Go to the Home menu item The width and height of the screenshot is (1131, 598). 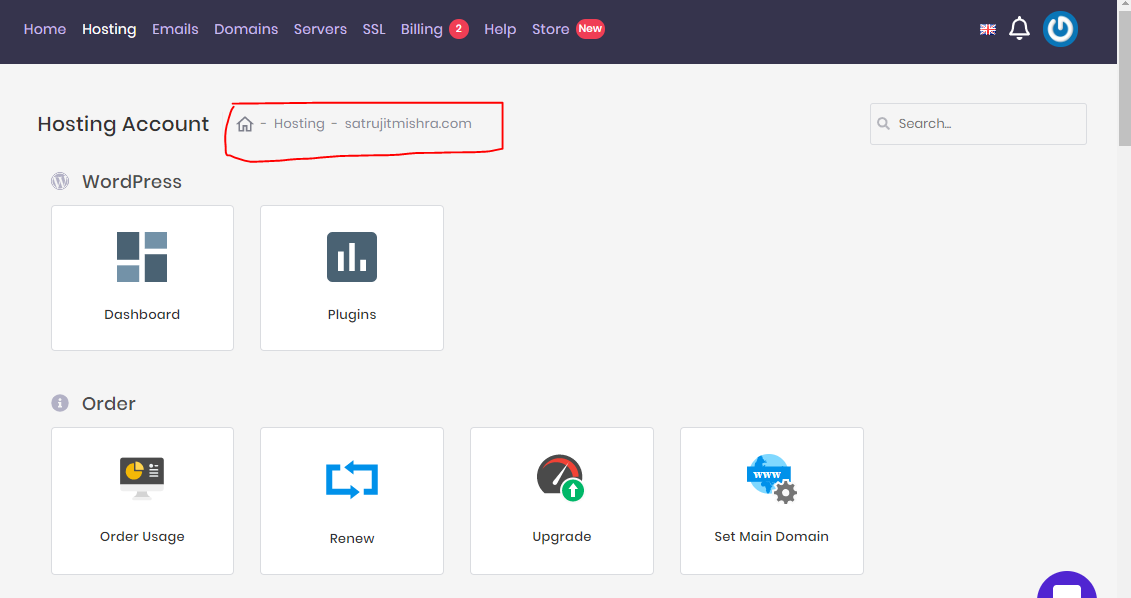click(45, 29)
